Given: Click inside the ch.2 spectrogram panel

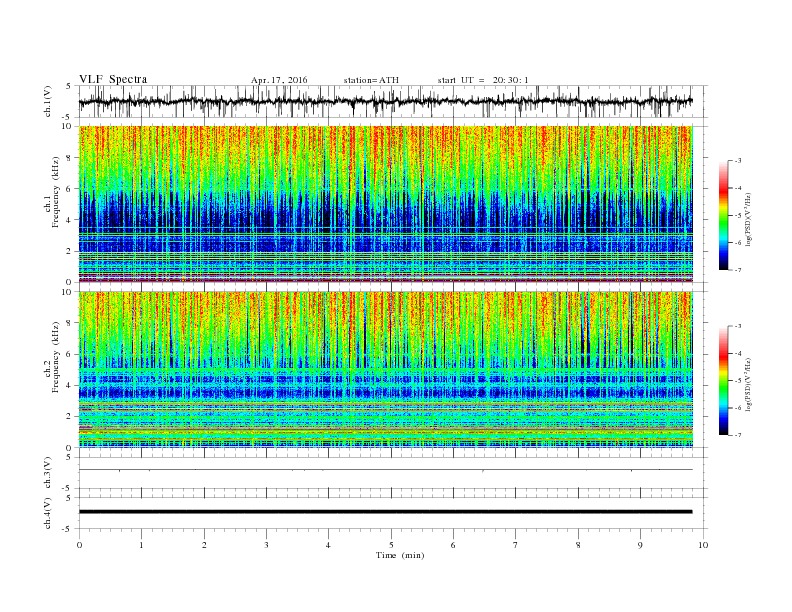Looking at the screenshot, I should (x=386, y=370).
